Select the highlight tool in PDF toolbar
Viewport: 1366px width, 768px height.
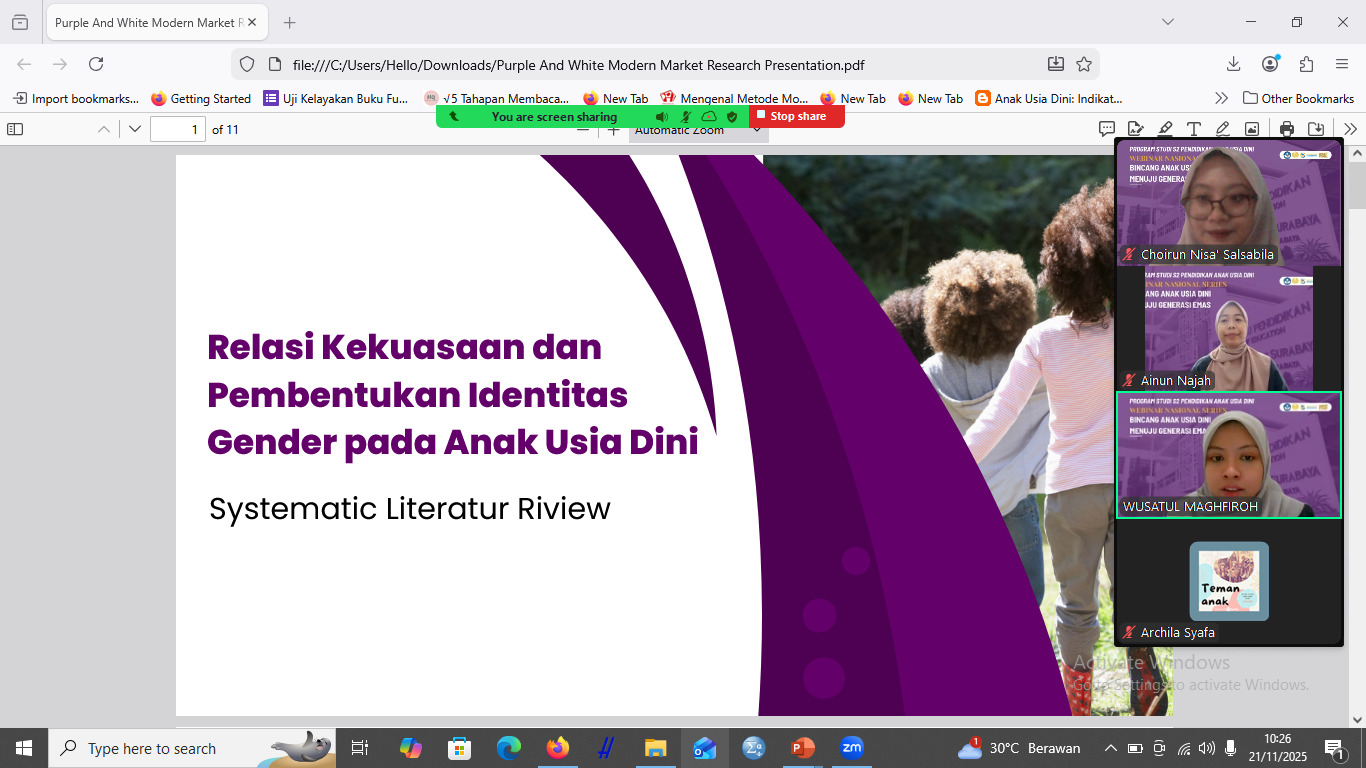(x=1165, y=129)
